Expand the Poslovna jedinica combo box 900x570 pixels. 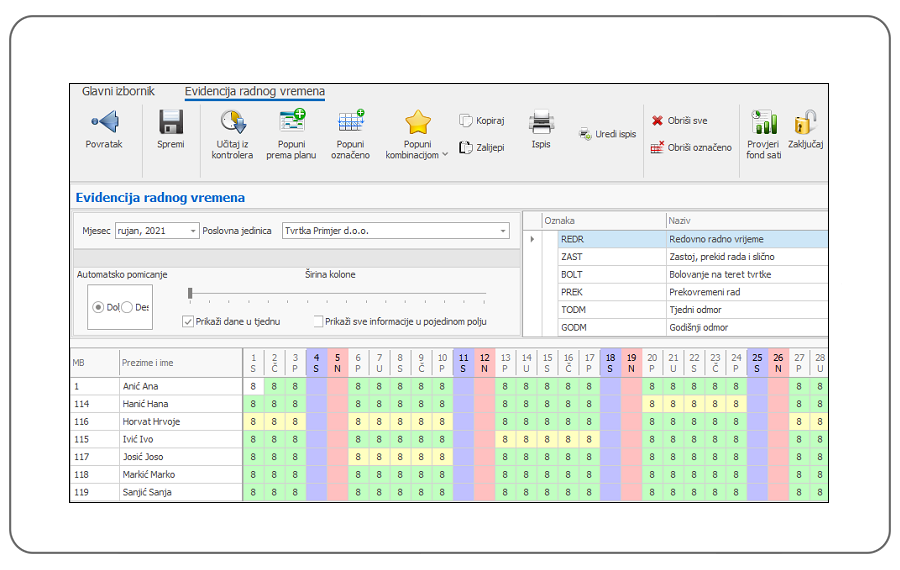tap(503, 231)
